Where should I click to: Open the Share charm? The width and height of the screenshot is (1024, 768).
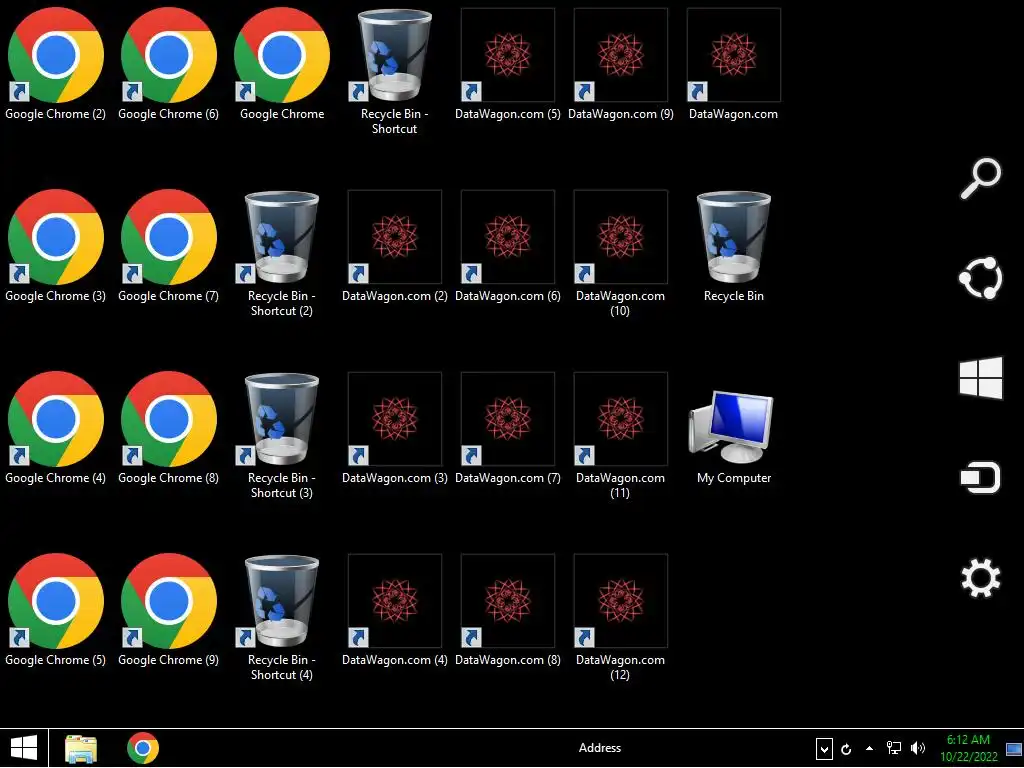click(980, 278)
